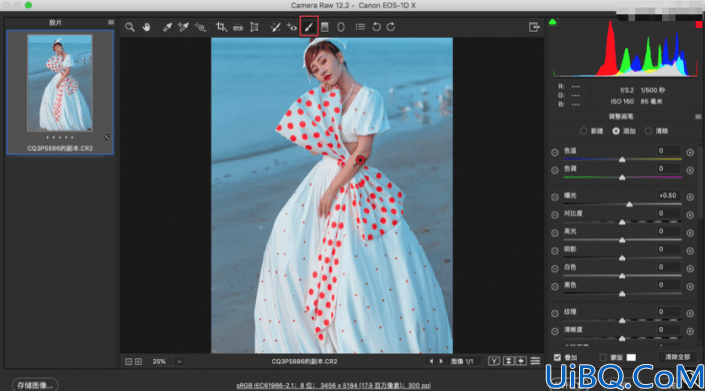
Task: Rotate image counterclockwise
Action: [x=376, y=27]
